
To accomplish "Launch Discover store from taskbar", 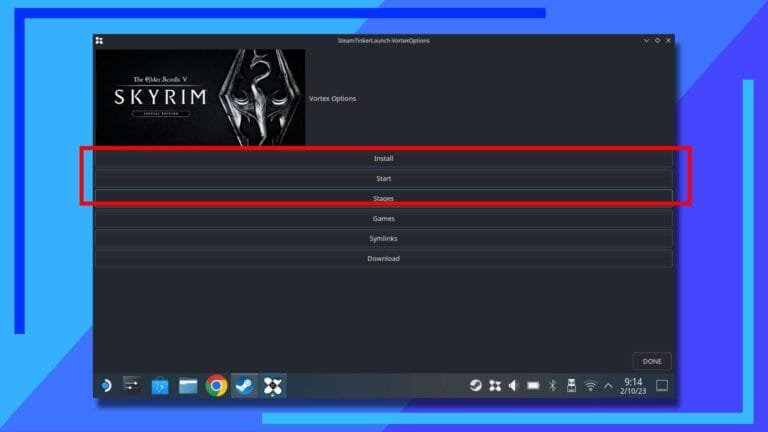I will tap(160, 386).
